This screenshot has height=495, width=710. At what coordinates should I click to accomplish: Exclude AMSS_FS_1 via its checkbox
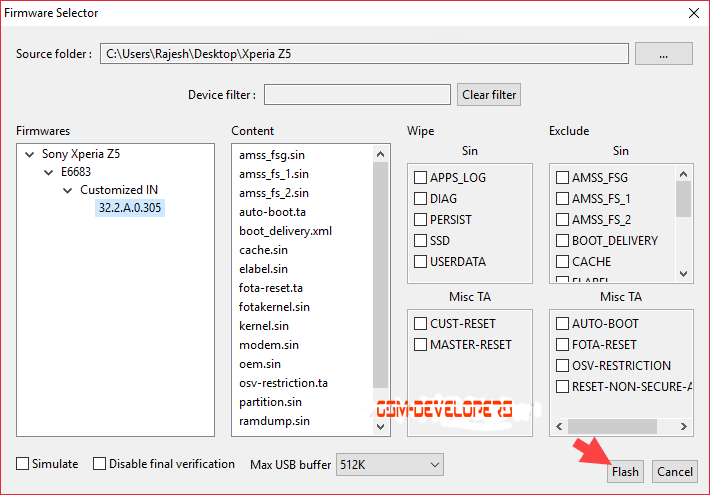[562, 198]
